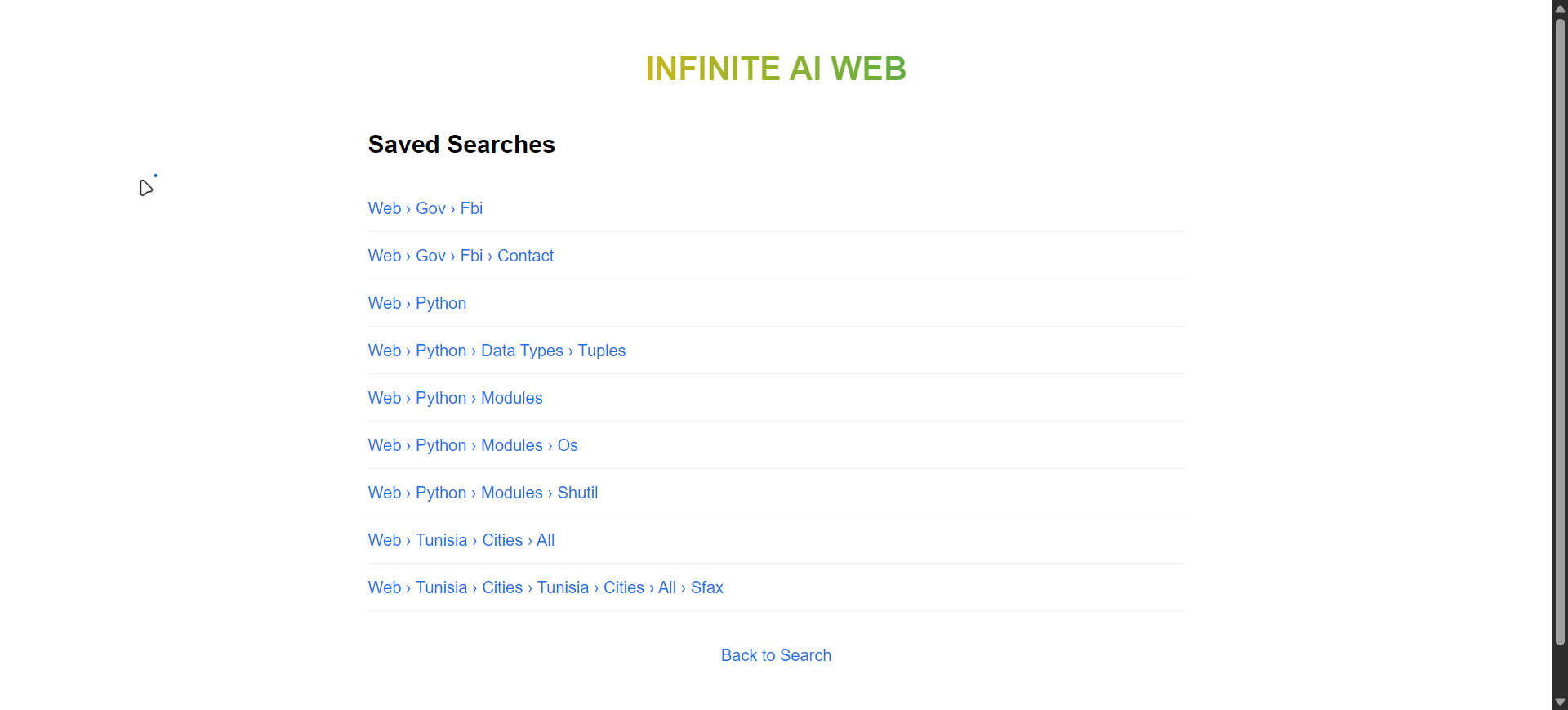Viewport: 1568px width, 710px height.
Task: Click the Back to Search link
Action: (x=776, y=655)
